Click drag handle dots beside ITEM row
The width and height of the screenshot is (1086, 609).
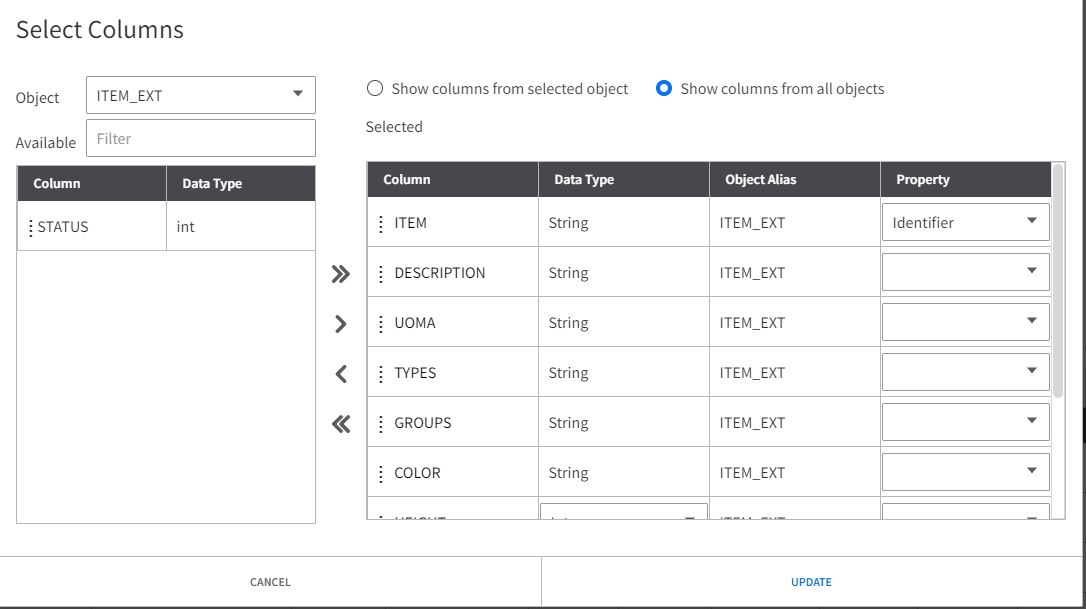[381, 224]
